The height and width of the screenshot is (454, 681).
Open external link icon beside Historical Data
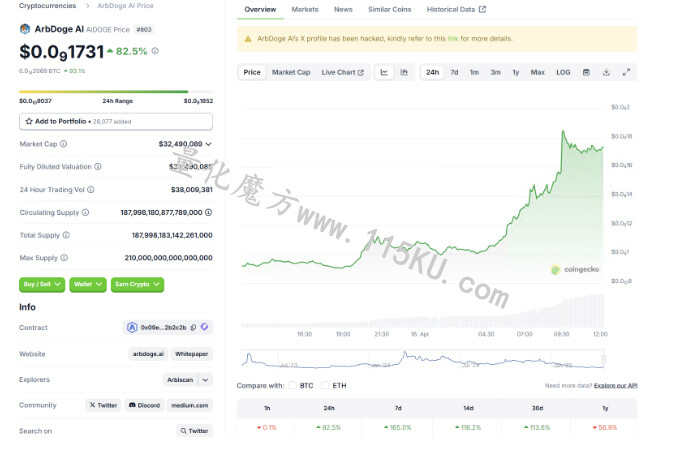[482, 9]
